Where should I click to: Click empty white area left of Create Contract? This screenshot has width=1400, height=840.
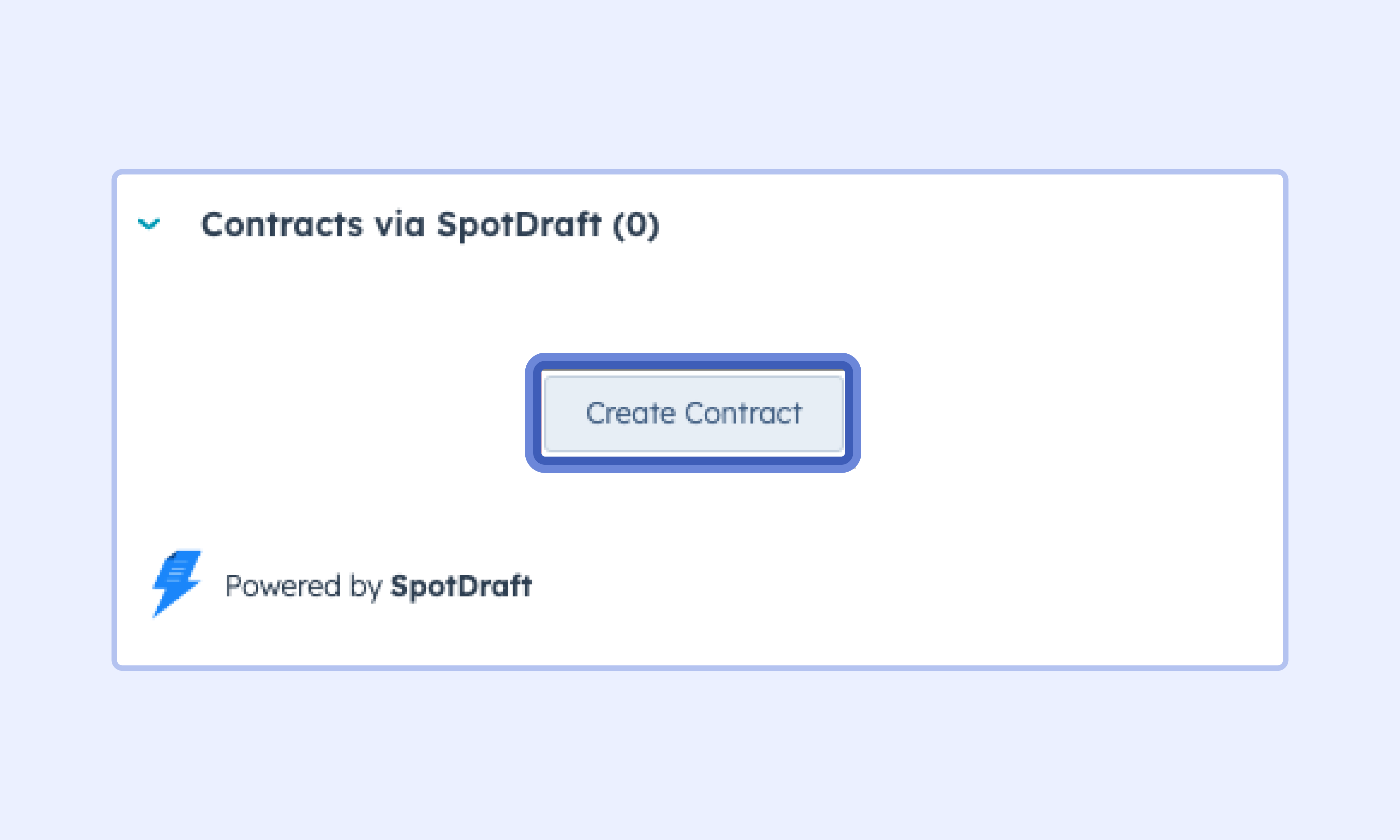point(323,413)
